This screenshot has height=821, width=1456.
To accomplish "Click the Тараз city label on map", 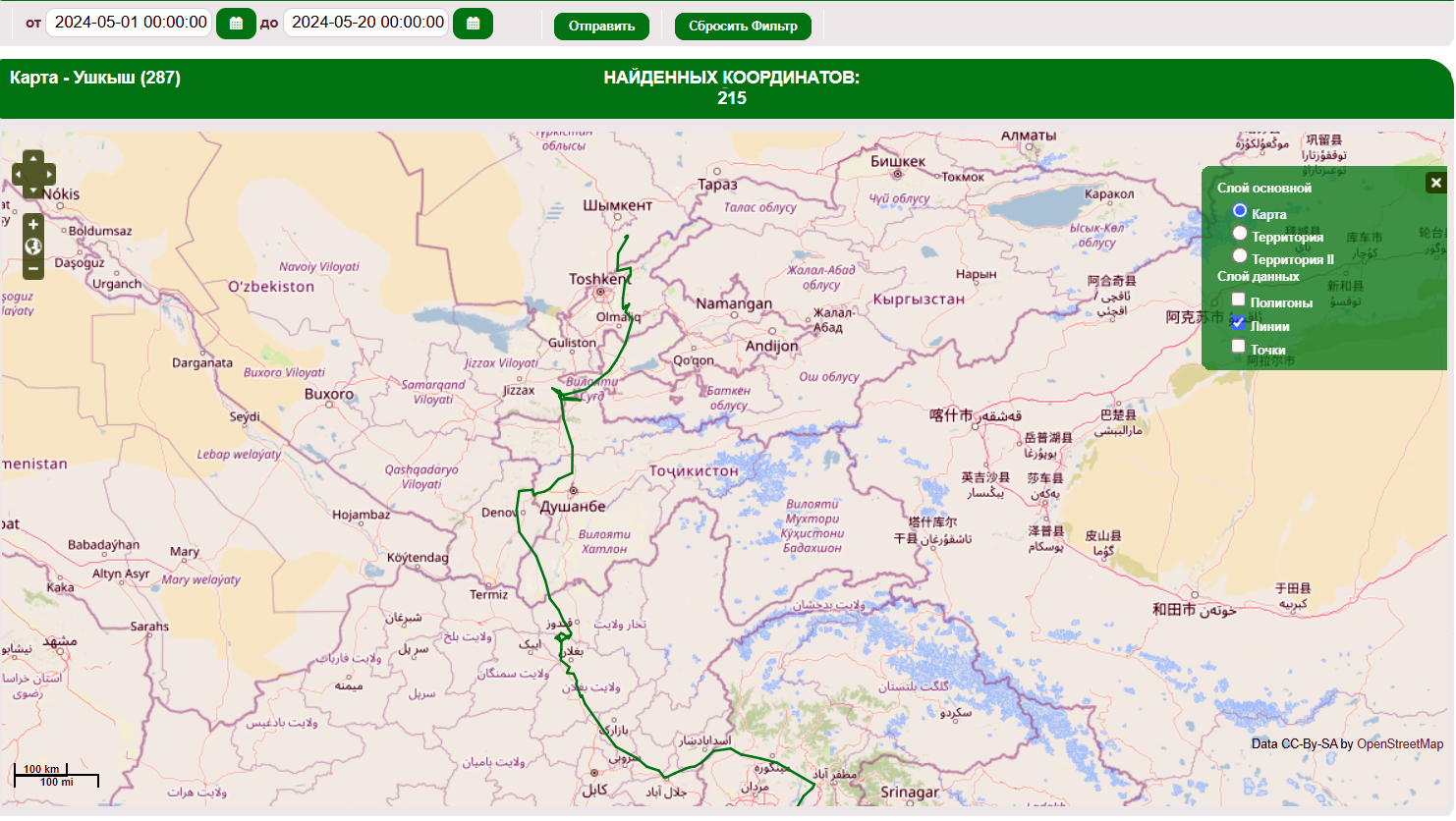I will (x=717, y=184).
